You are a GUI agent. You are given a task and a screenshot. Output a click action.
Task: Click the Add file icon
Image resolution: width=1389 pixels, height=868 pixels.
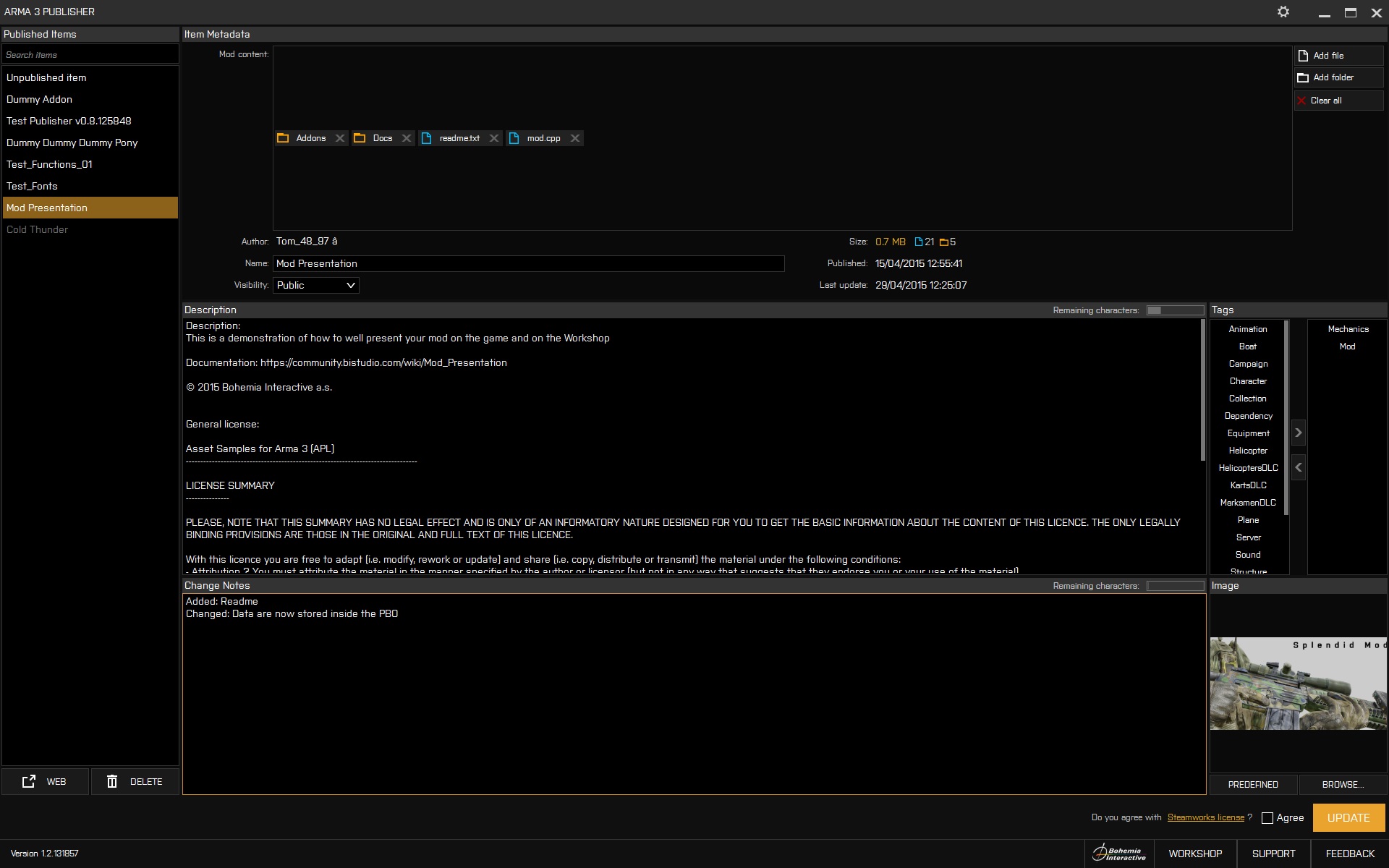click(1304, 54)
